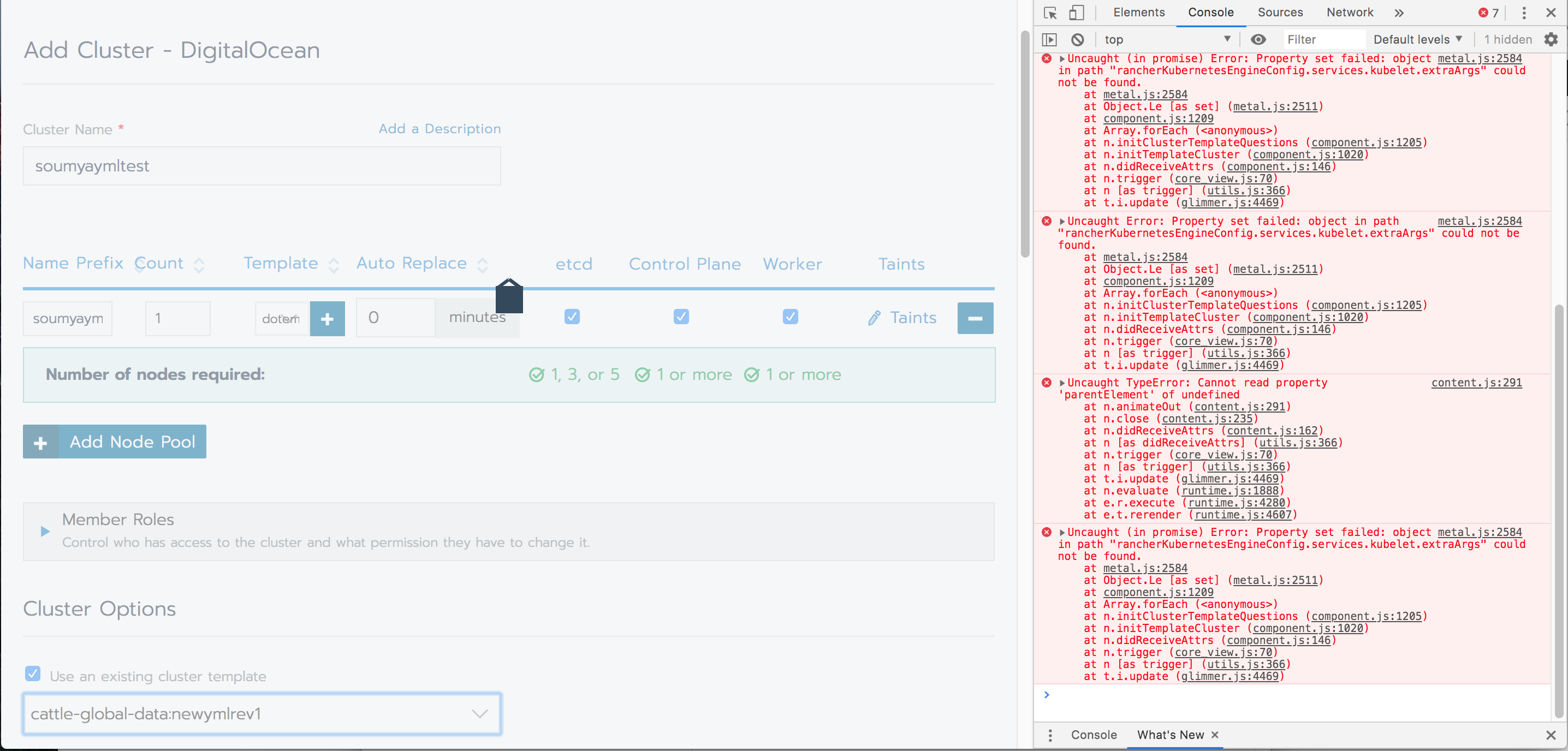
Task: Open the Default levels dropdown
Action: [1417, 39]
